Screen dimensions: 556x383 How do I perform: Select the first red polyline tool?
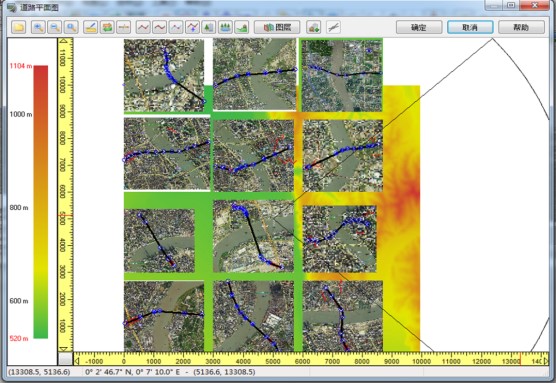pos(143,27)
